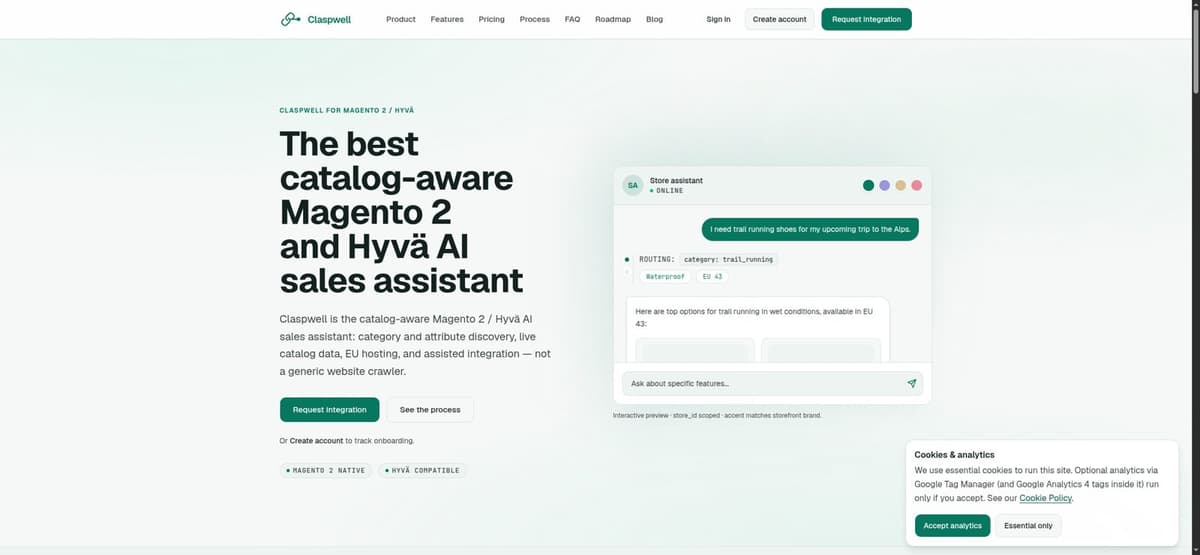Click Request integration in the header
Viewport: 1200px width, 555px height.
pyautogui.click(x=867, y=19)
